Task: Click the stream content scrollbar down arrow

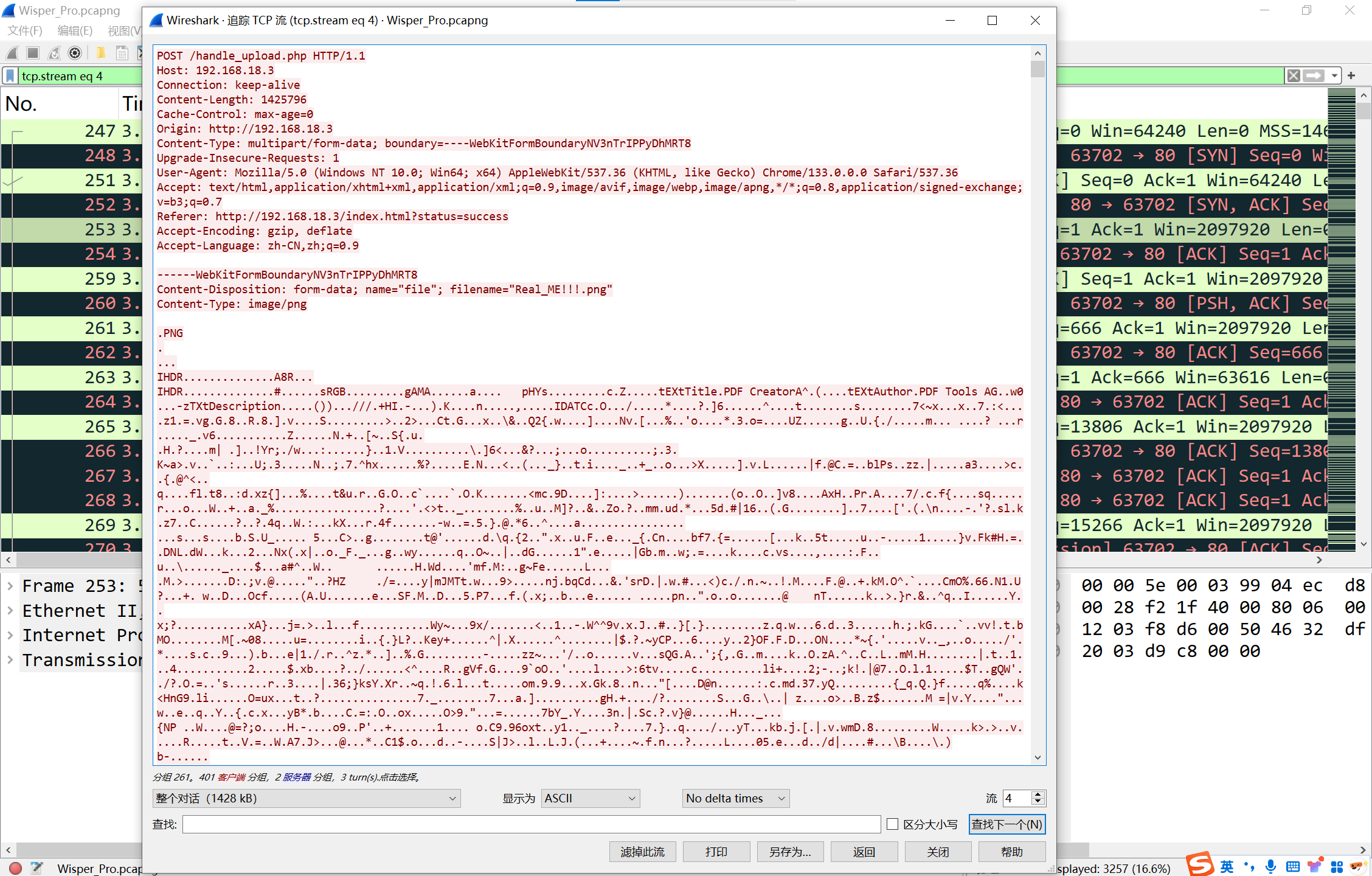Action: (1038, 757)
